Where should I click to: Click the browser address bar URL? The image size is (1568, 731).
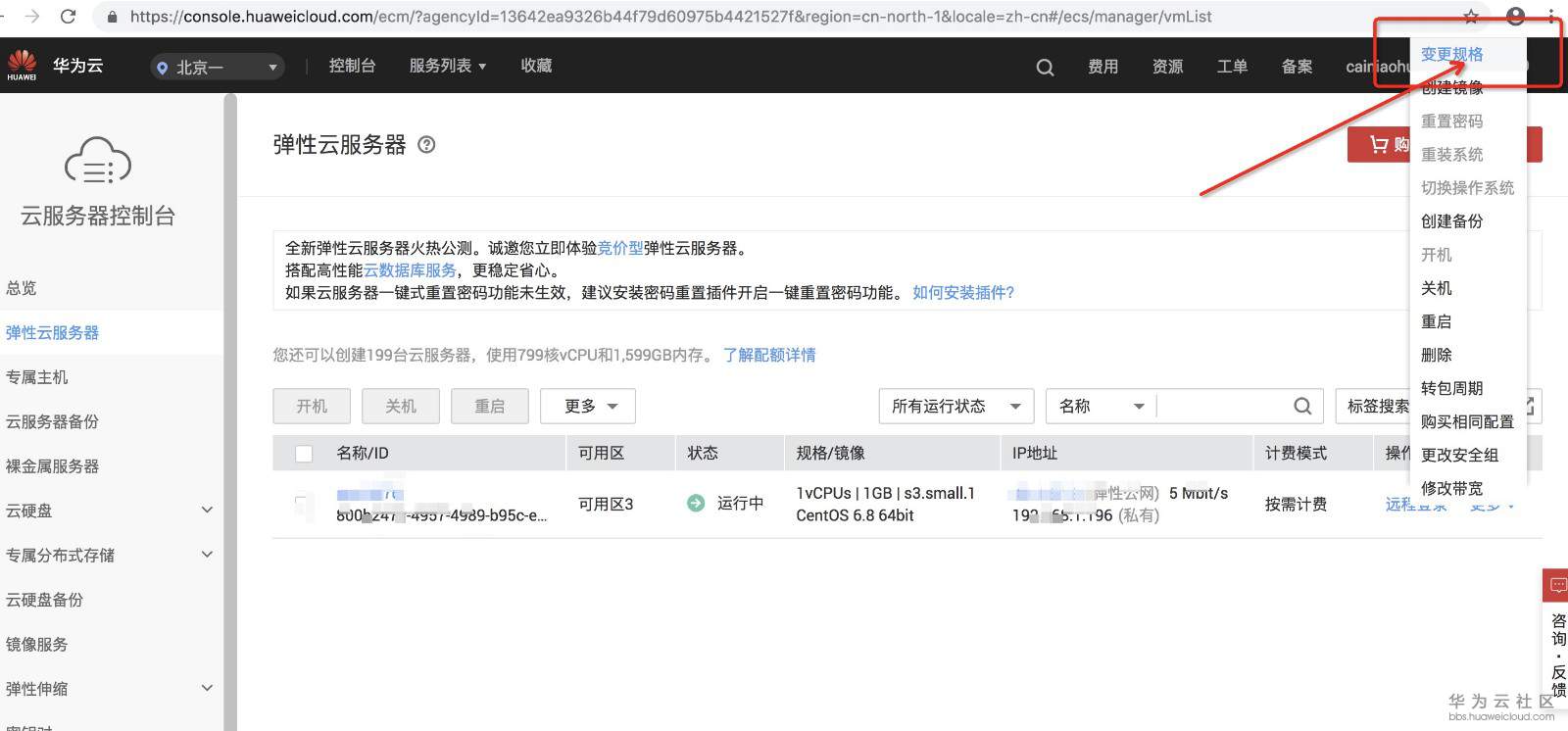point(670,17)
